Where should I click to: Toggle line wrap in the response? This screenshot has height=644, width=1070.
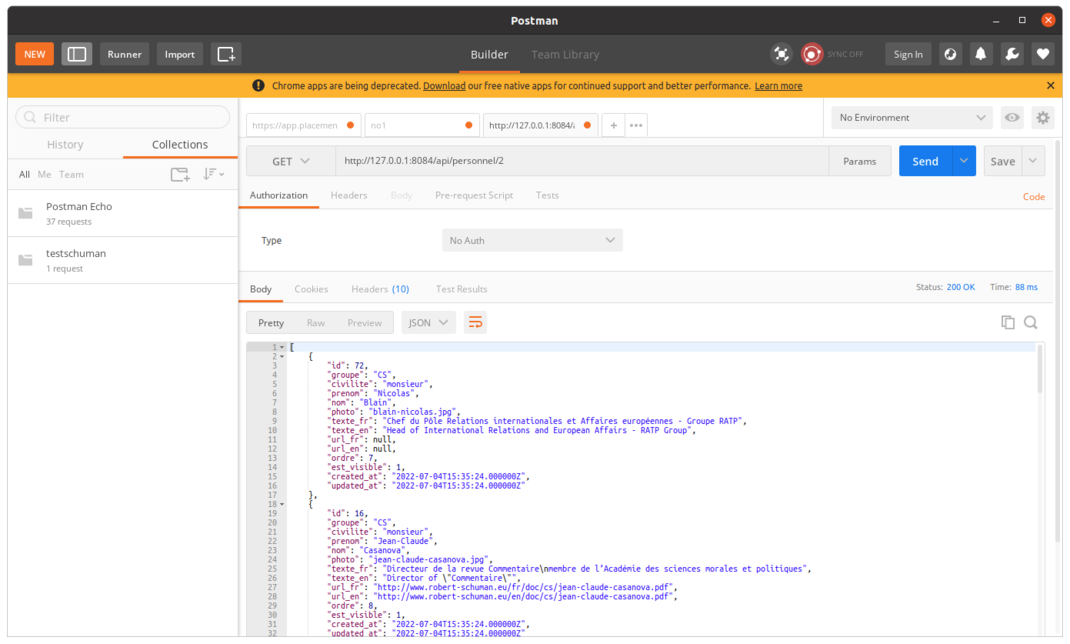click(475, 322)
